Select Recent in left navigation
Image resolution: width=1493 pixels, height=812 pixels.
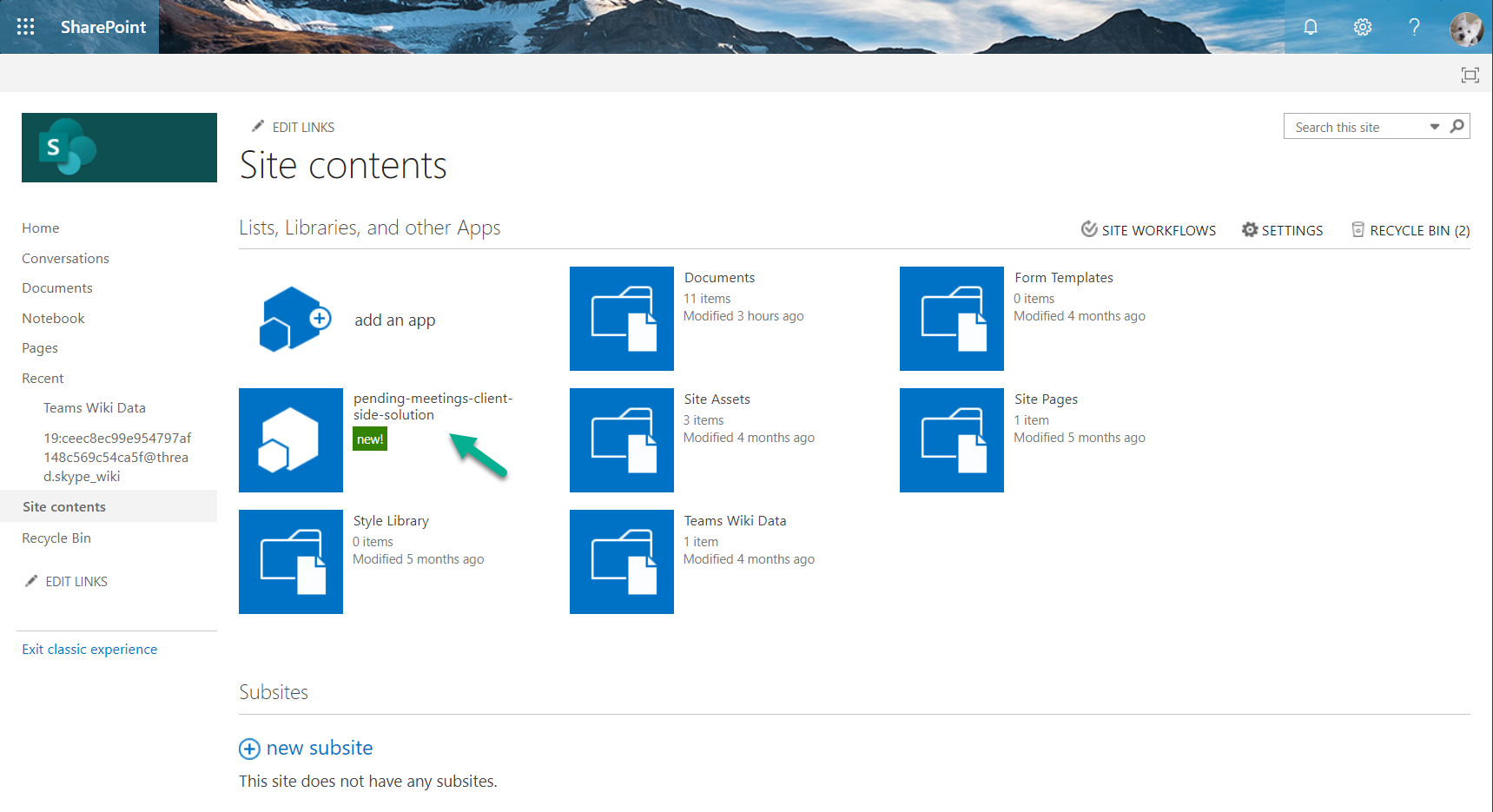[43, 379]
